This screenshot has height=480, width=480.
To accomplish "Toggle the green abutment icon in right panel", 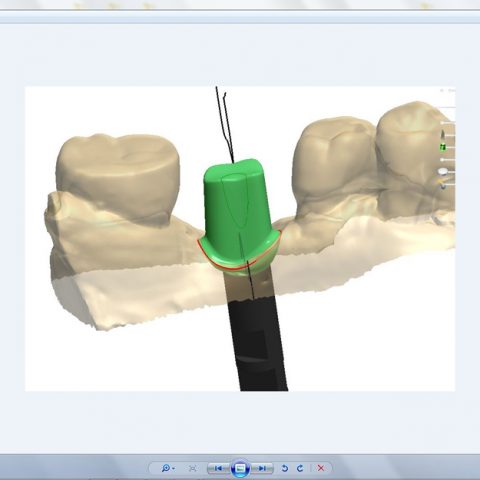I will click(x=443, y=147).
